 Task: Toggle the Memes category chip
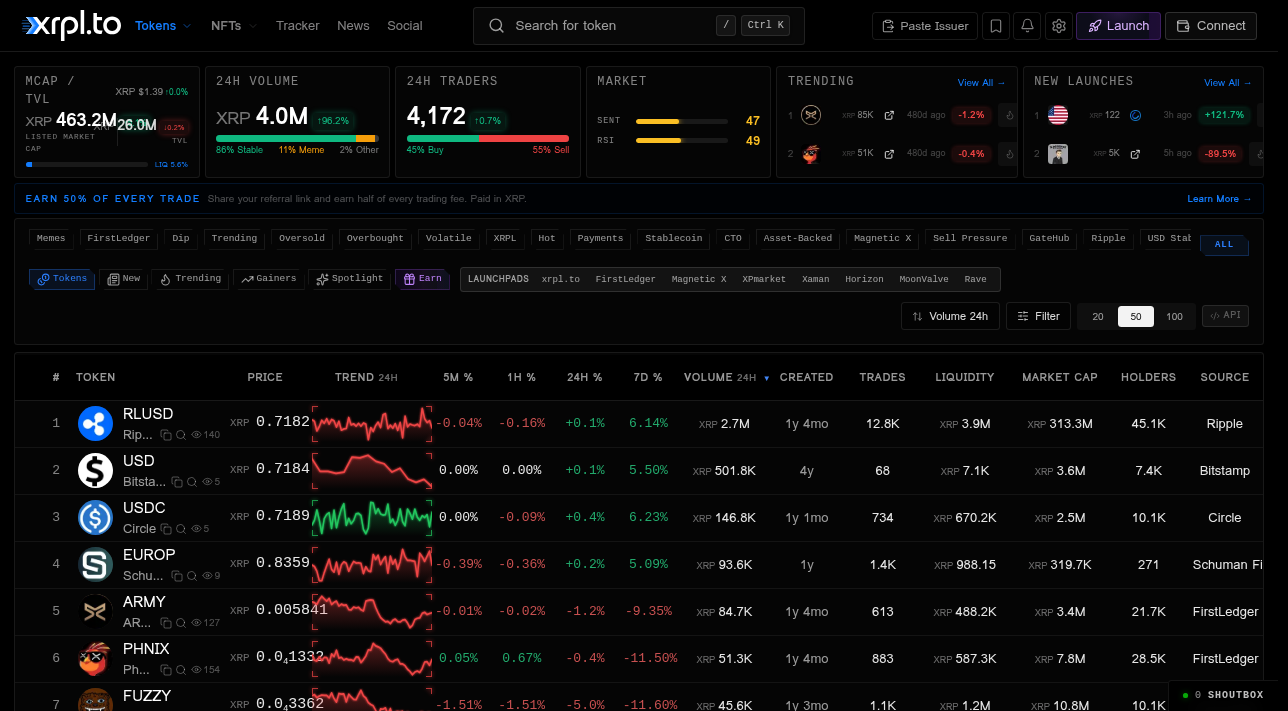tap(51, 238)
